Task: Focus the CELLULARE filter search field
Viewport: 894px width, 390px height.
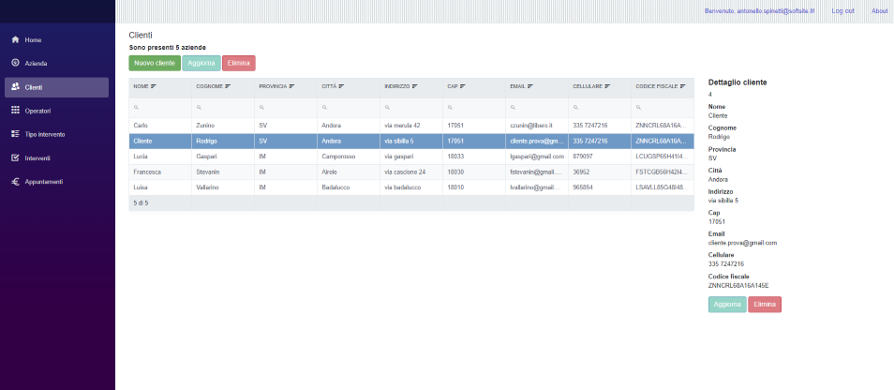Action: coord(599,107)
